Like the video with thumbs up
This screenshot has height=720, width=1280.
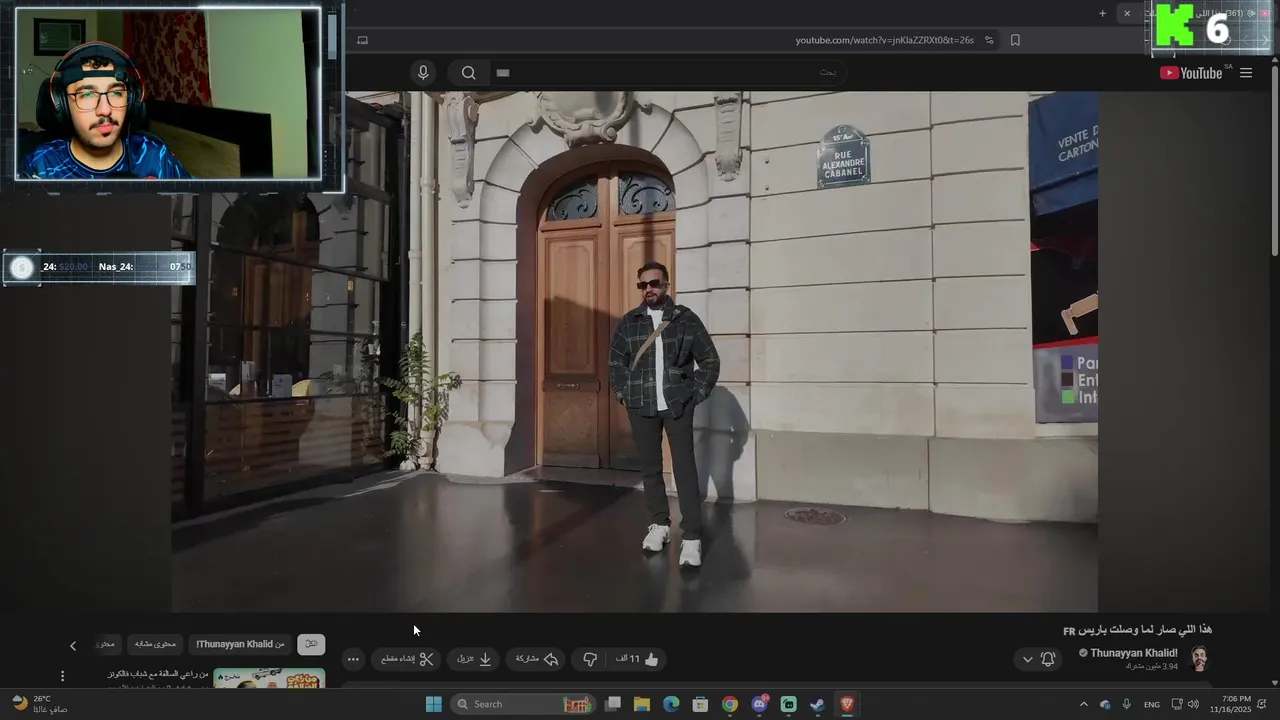(638, 659)
